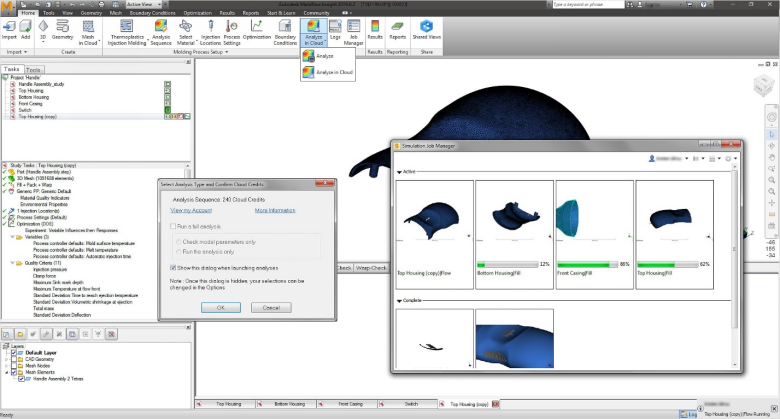Image resolution: width=780 pixels, height=419 pixels.
Task: Uncheck 'Show this dialog when launching analyses'
Action: pos(173,269)
